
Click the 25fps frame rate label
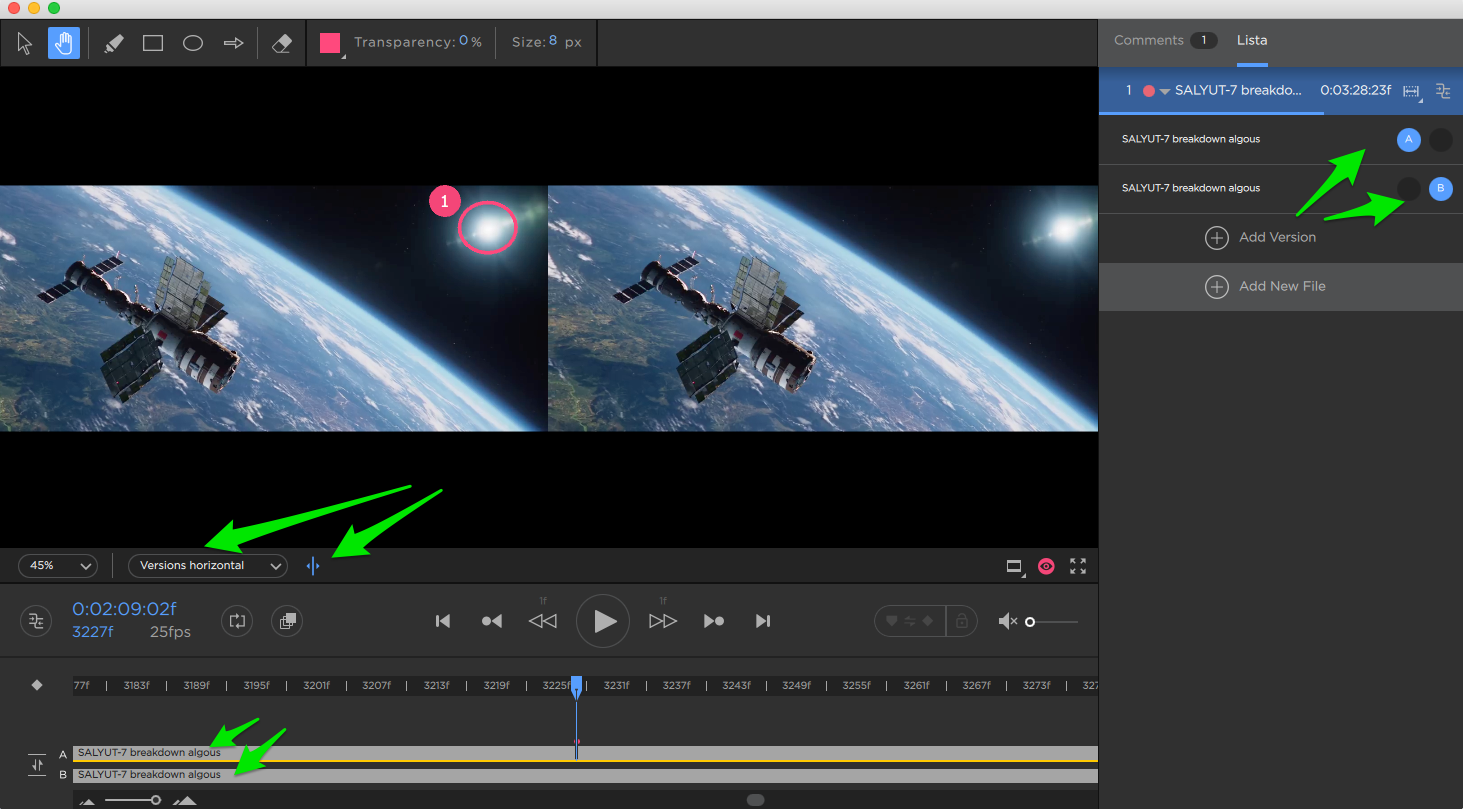pyautogui.click(x=170, y=632)
